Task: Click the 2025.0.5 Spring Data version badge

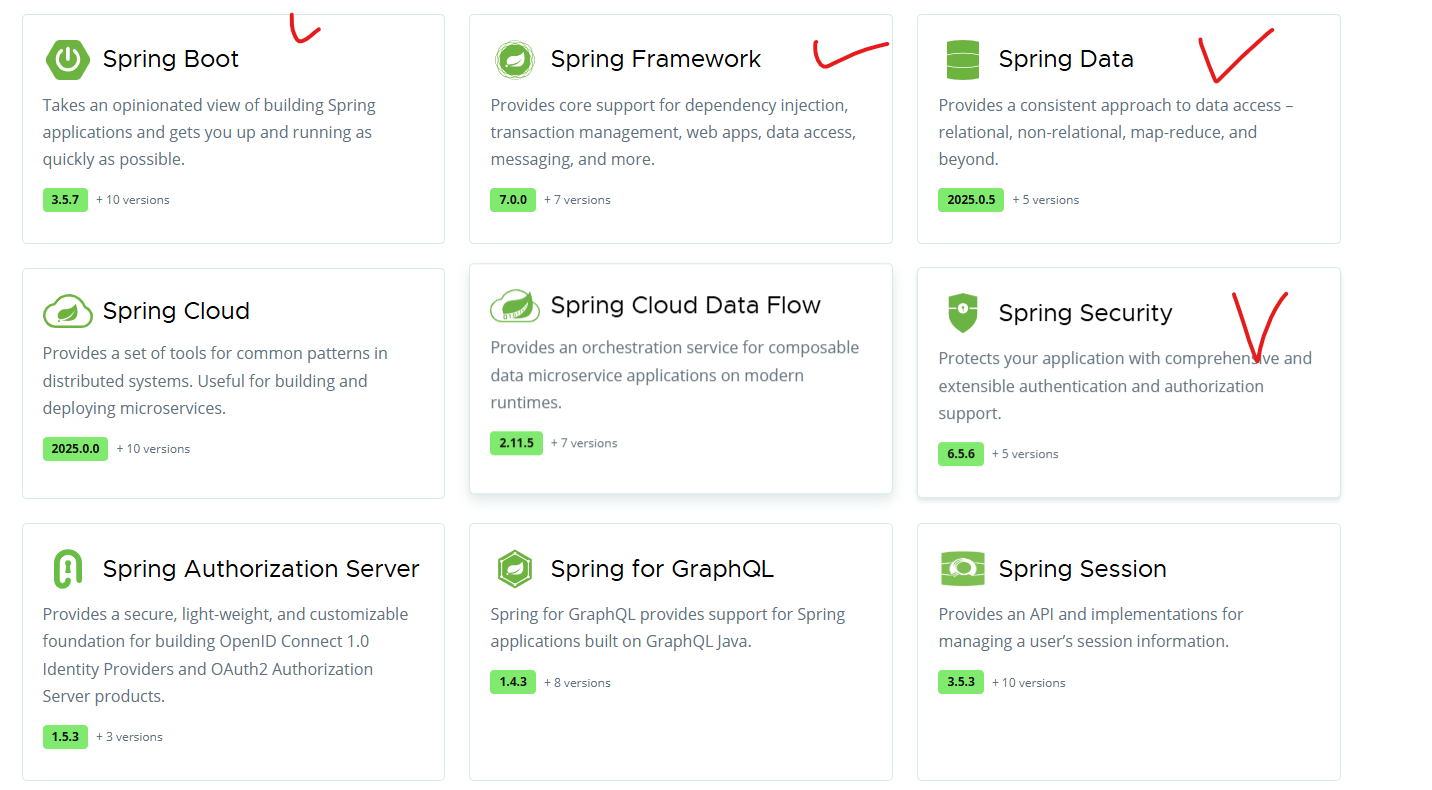Action: [x=971, y=200]
